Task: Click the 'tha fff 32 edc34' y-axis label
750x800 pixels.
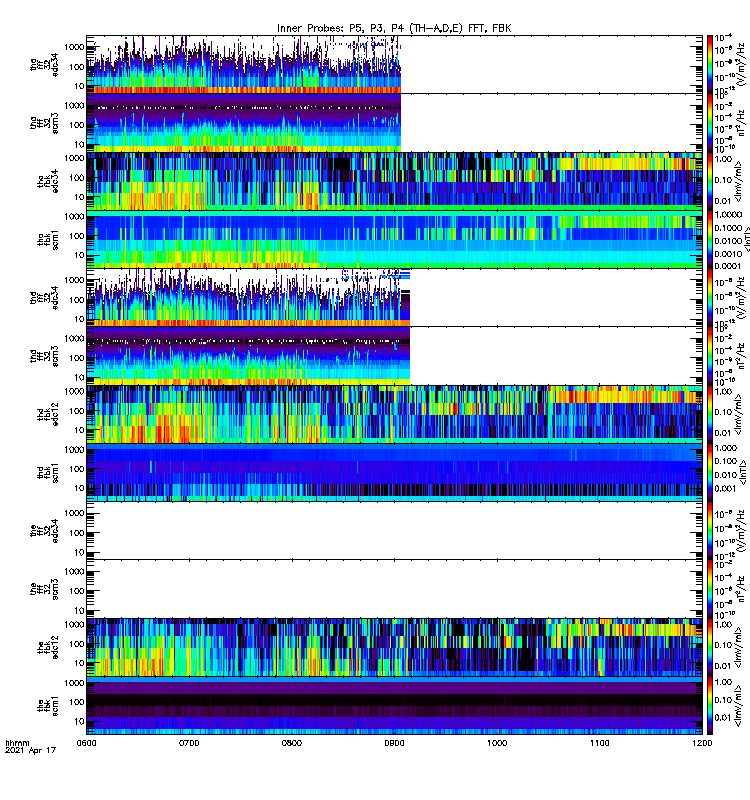Action: point(44,64)
